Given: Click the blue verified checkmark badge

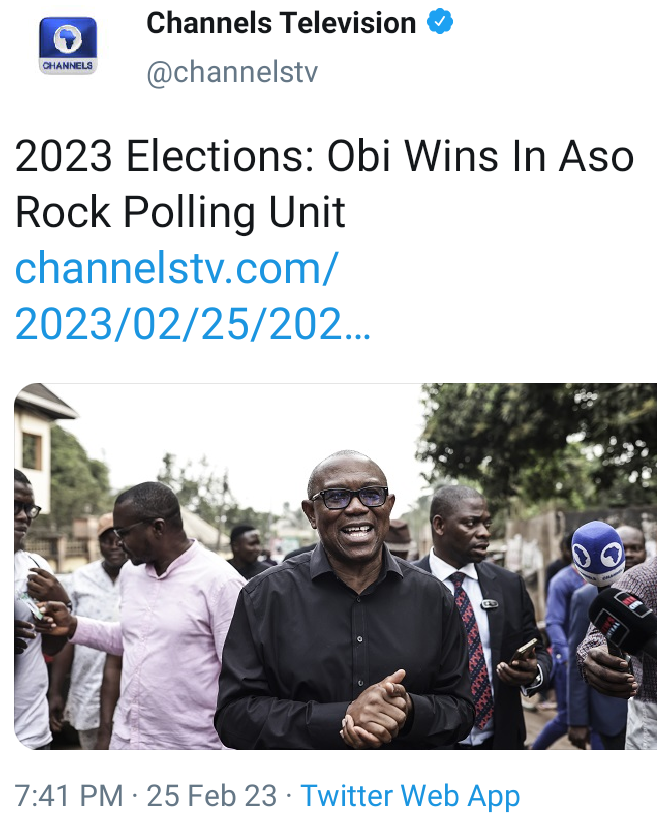Looking at the screenshot, I should click(440, 23).
